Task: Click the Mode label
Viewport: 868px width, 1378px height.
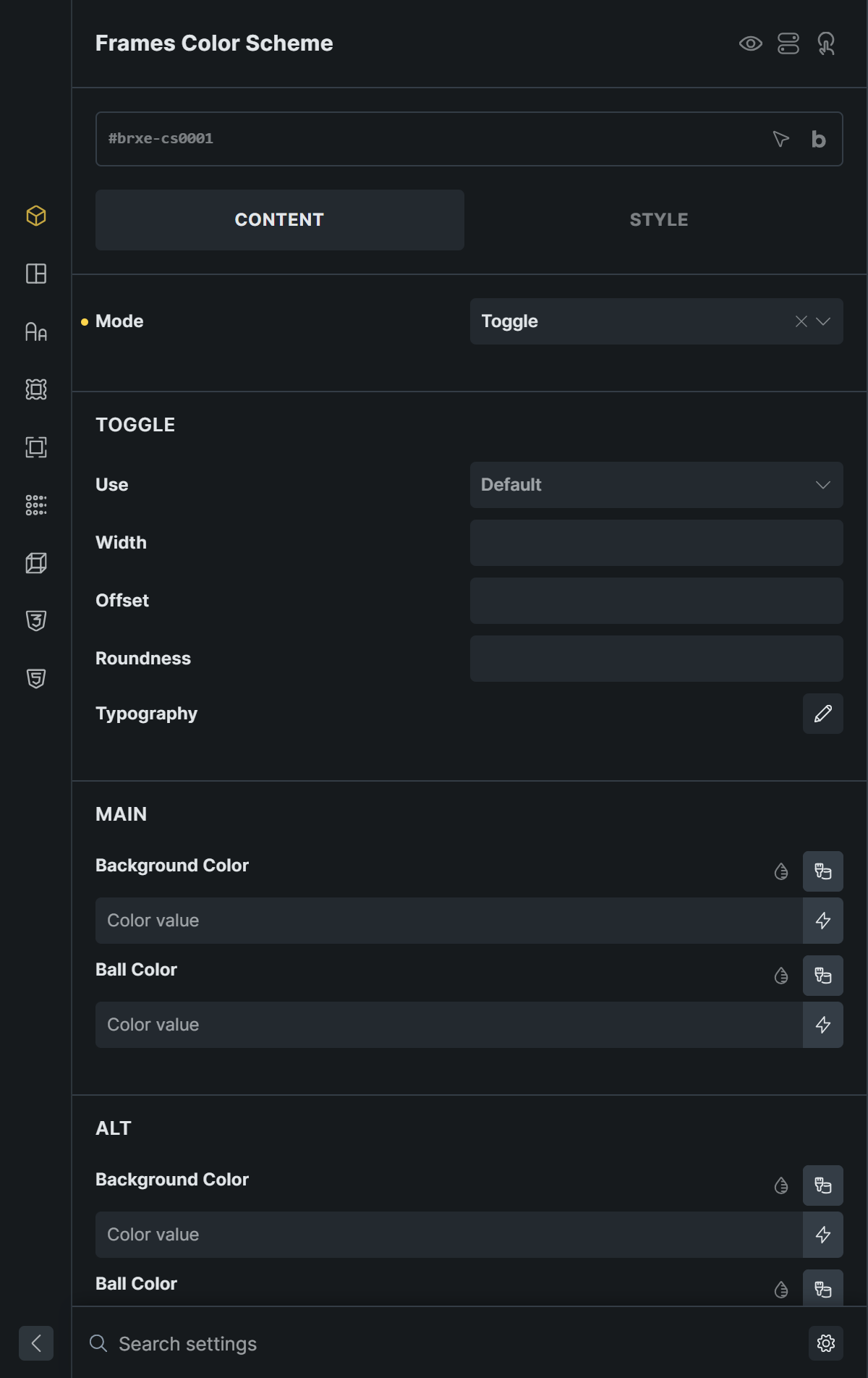Action: [119, 321]
